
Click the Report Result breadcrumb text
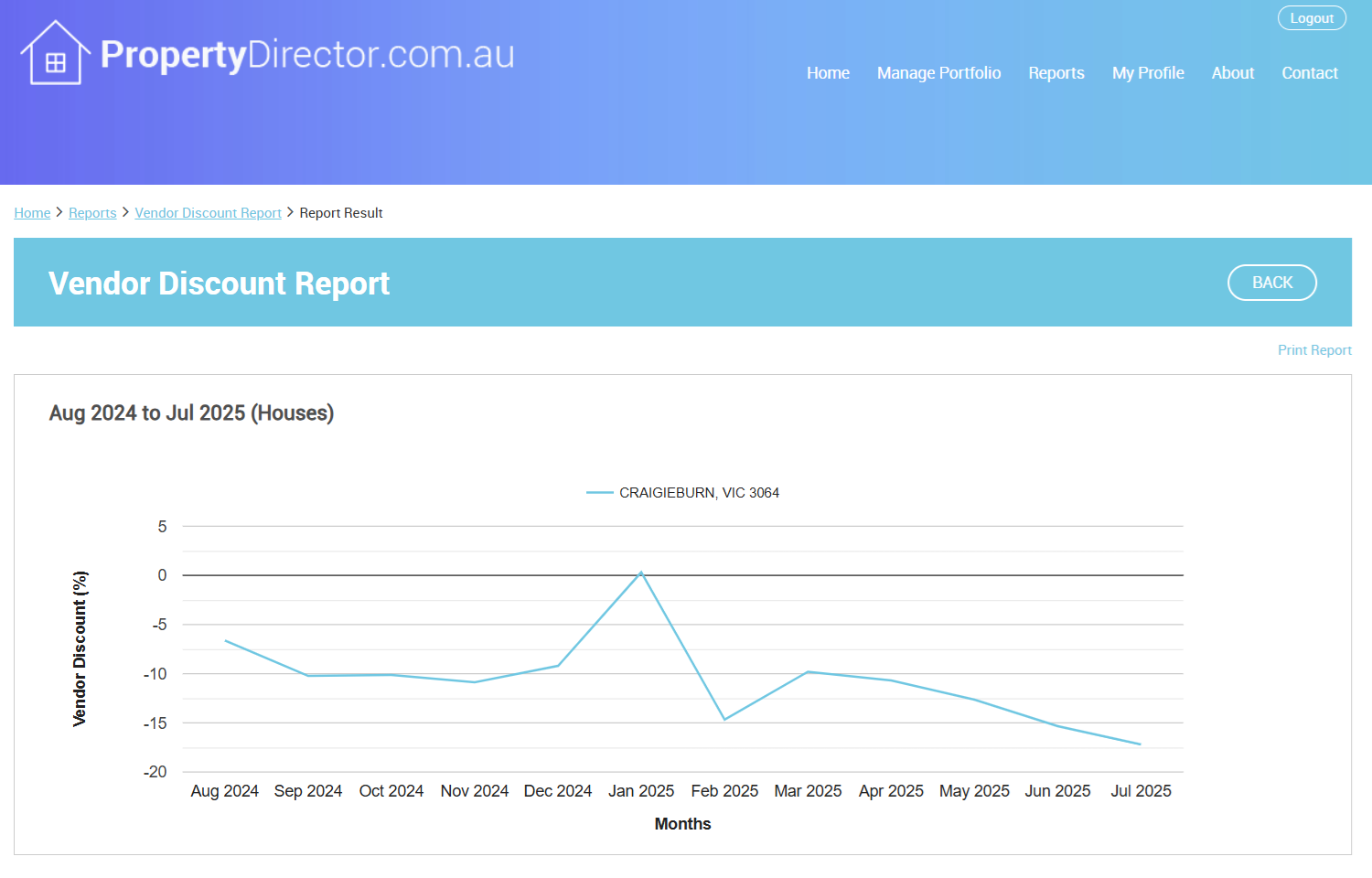pos(341,213)
